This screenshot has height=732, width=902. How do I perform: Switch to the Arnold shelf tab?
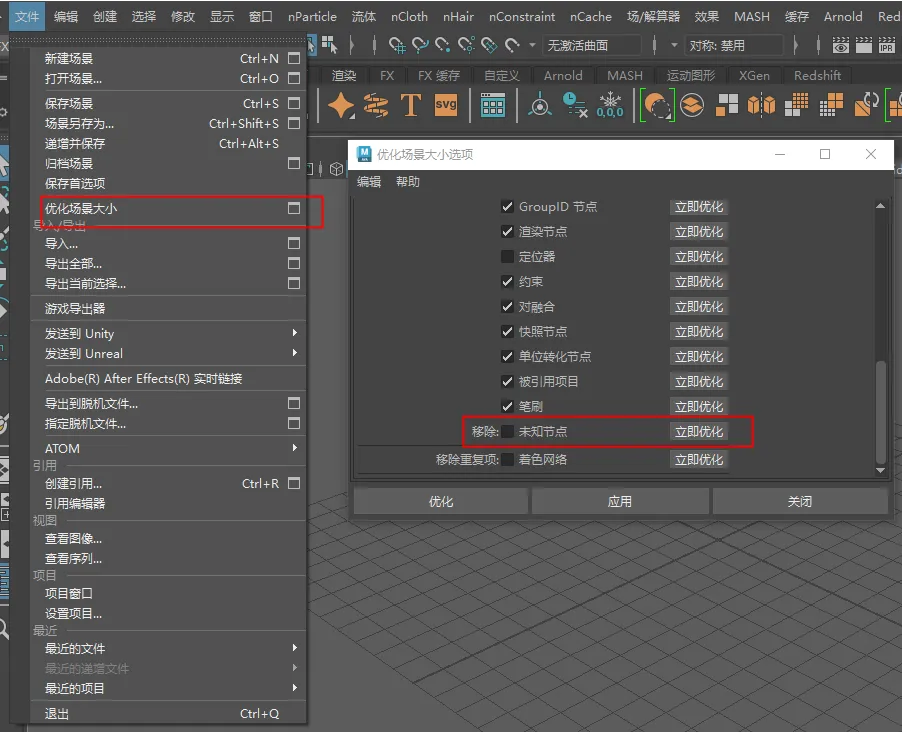click(x=563, y=76)
